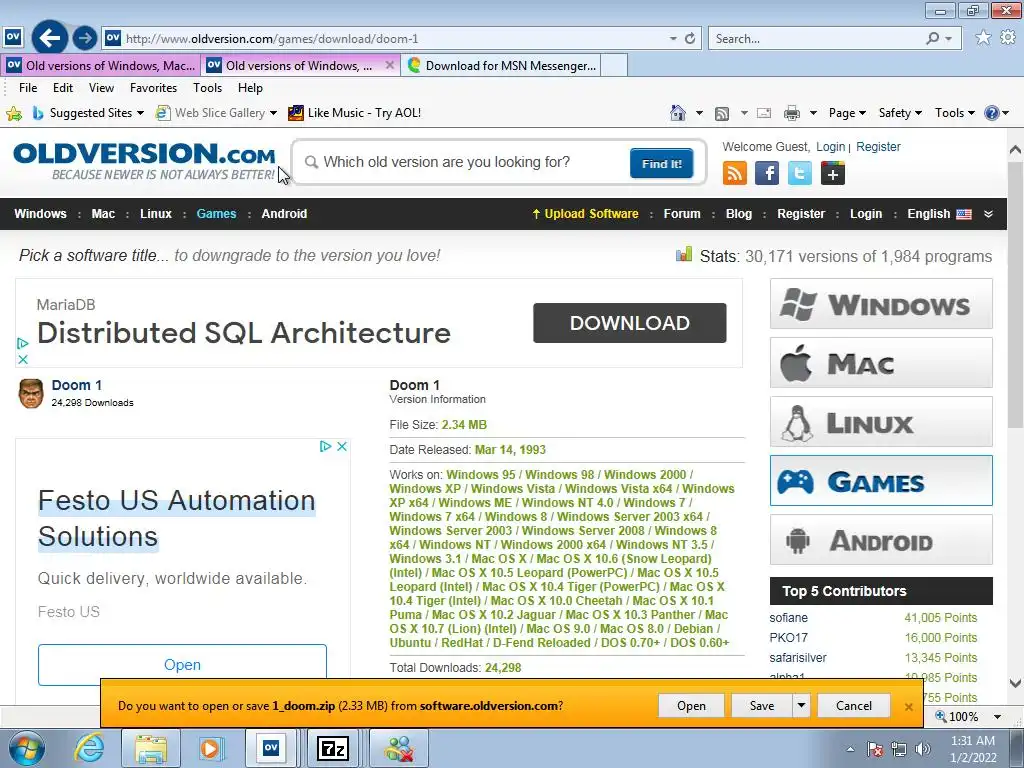Open the zoom level 100% dropdown
The image size is (1024, 768).
pyautogui.click(x=997, y=716)
